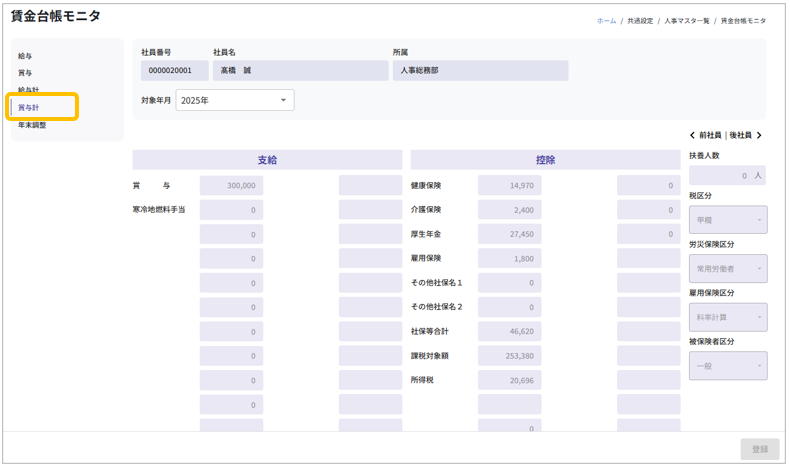This screenshot has height=467, width=790.
Task: Click the 共通設定 breadcrumb item
Action: pyautogui.click(x=641, y=20)
